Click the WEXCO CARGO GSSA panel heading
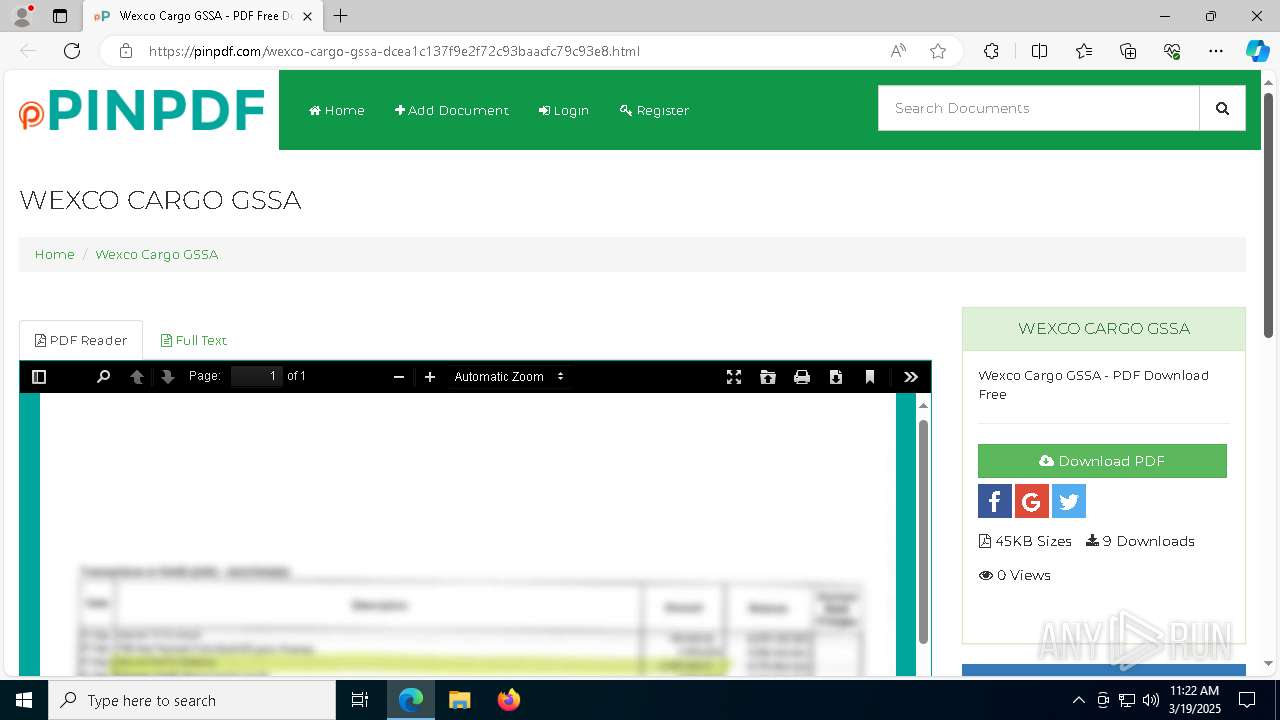The width and height of the screenshot is (1280, 720). click(1104, 328)
